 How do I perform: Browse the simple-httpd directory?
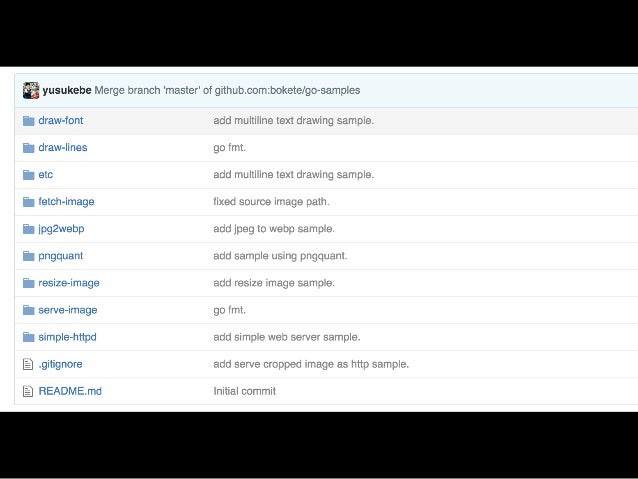coord(67,337)
